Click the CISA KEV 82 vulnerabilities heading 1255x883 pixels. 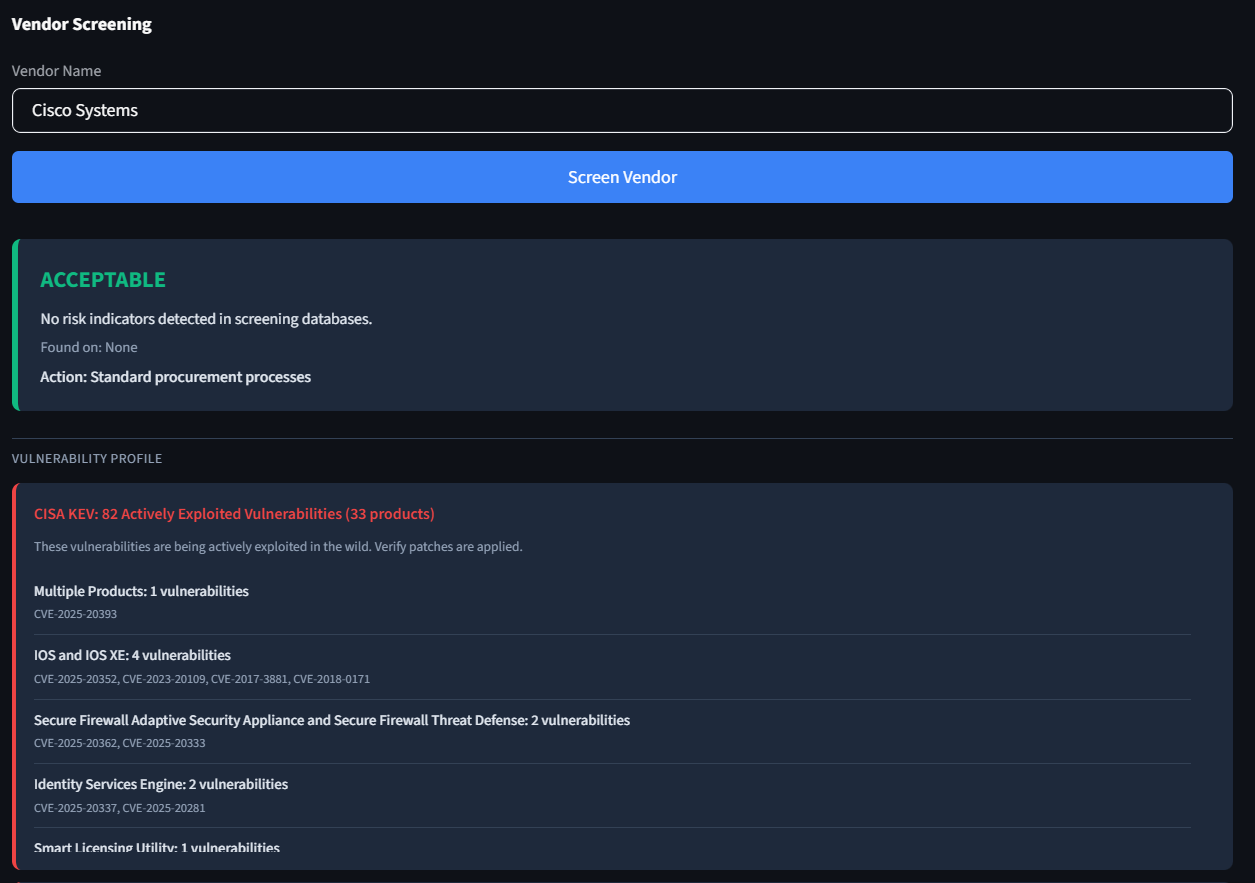pos(234,514)
